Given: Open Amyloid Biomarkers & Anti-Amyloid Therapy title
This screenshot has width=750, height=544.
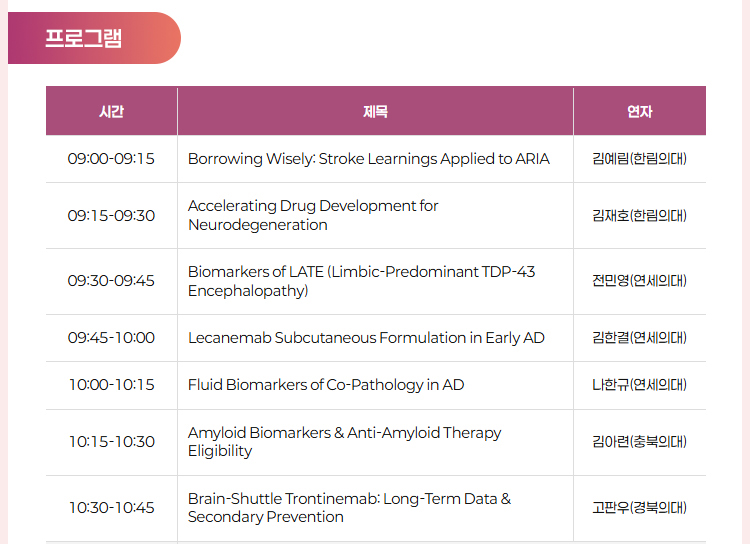Looking at the screenshot, I should 344,442.
